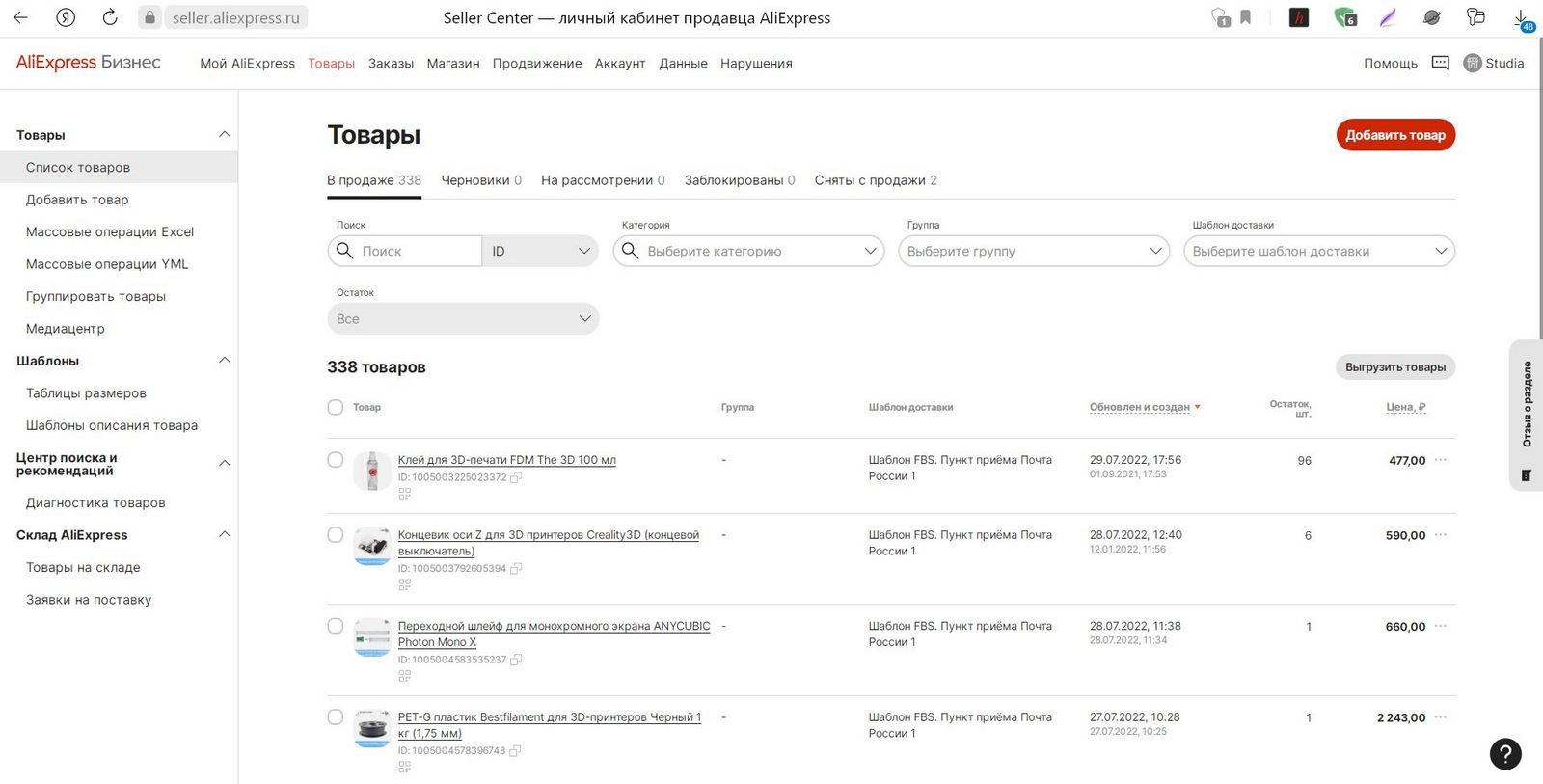This screenshot has height=784, width=1543.
Task: Open browser downloads with badge 48
Action: [1522, 19]
